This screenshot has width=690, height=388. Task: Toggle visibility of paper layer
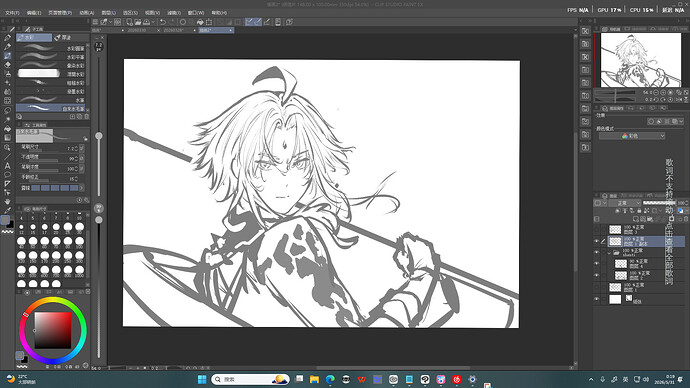click(597, 299)
